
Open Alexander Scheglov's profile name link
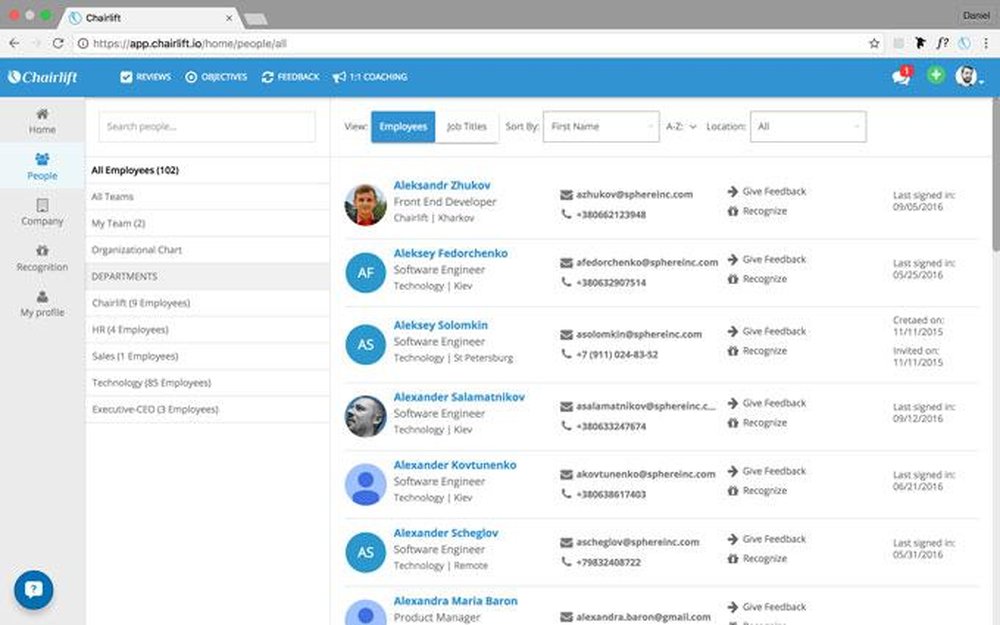[x=446, y=533]
